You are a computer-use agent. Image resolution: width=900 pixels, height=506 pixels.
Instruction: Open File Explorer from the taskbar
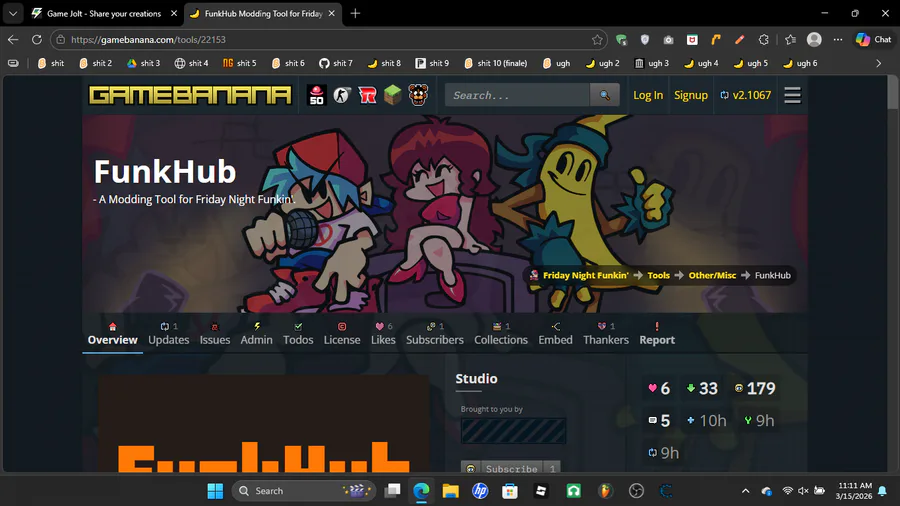[x=451, y=491]
